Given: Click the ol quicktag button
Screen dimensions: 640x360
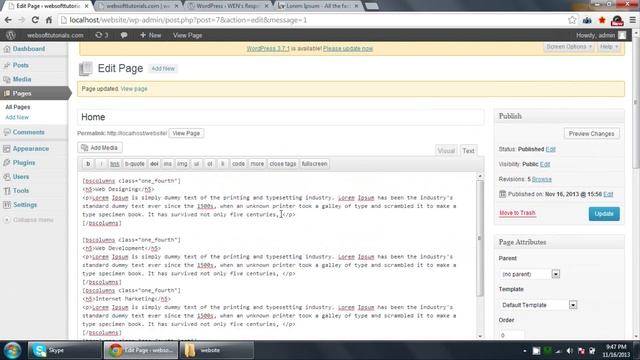Looking at the screenshot, I should [x=209, y=164].
